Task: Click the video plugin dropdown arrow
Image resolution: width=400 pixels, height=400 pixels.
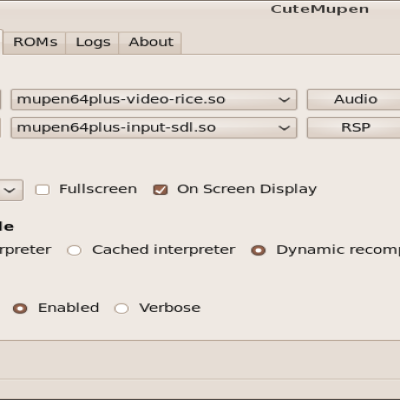Action: 284,100
